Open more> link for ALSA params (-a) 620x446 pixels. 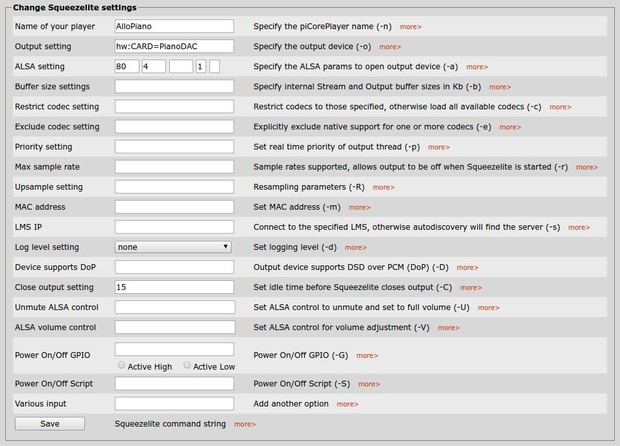pos(477,67)
